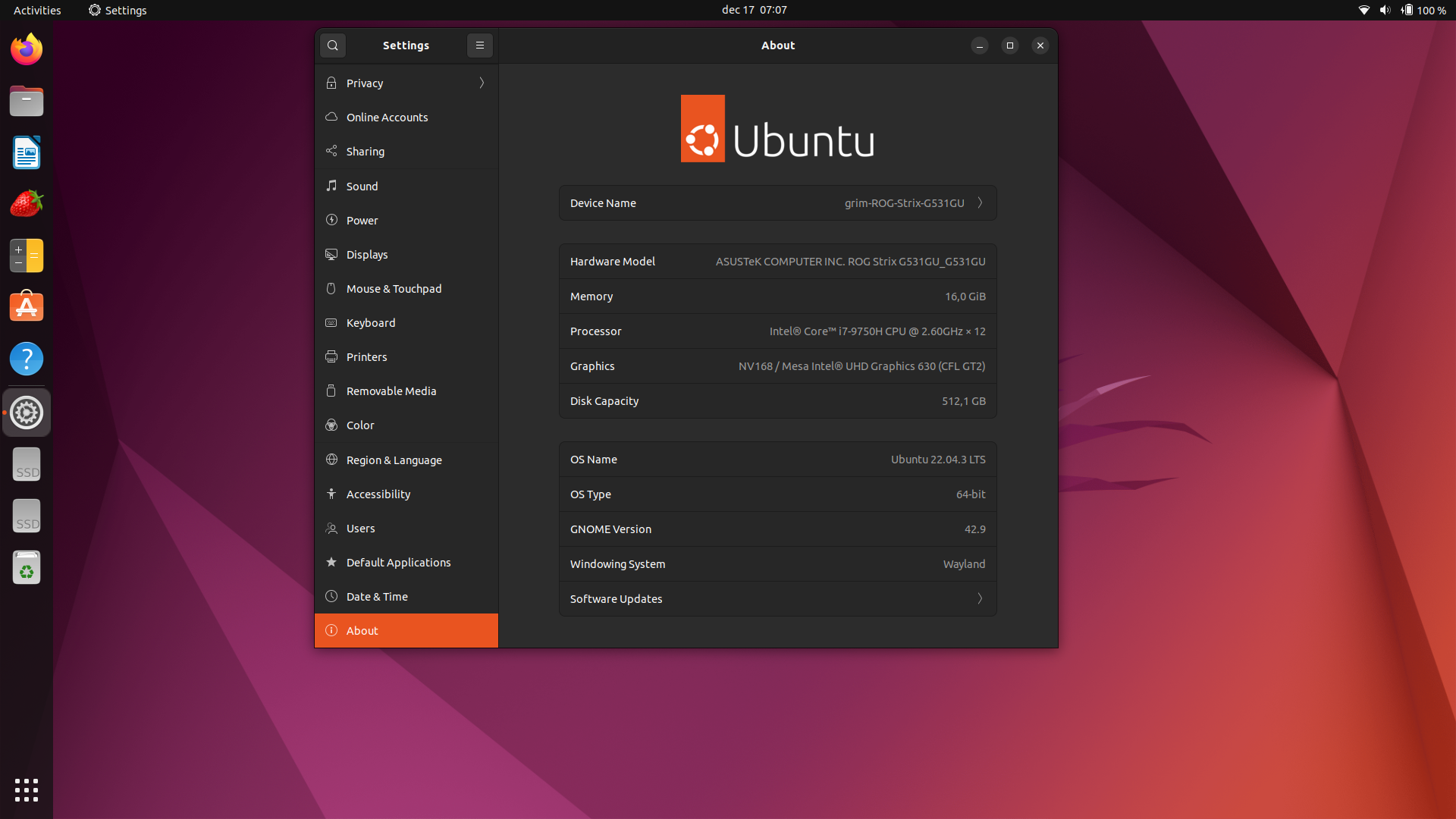Click the Keyboard icon in sidebar
Image resolution: width=1456 pixels, height=819 pixels.
click(x=331, y=322)
